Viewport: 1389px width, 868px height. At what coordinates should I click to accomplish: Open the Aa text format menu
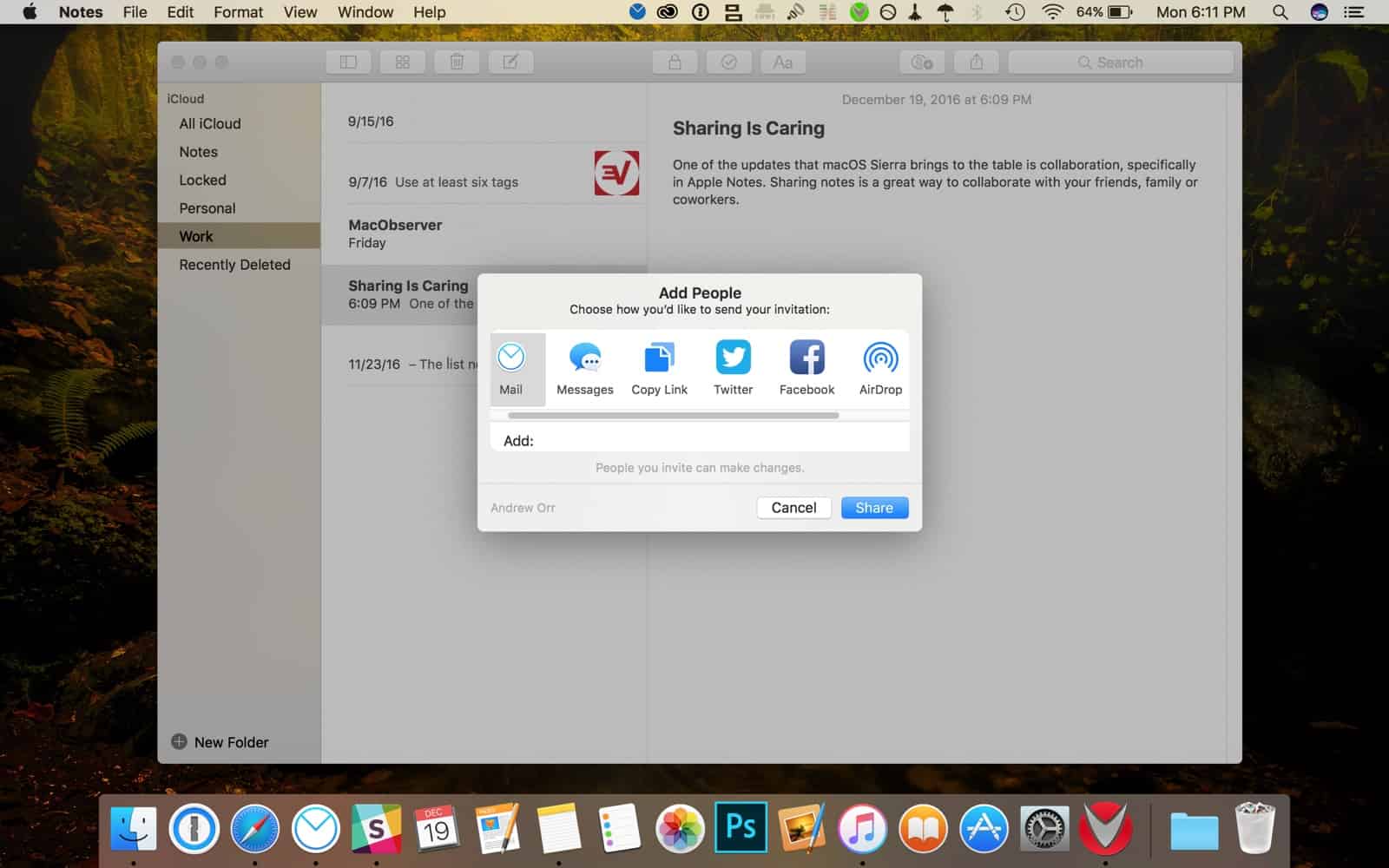point(783,62)
